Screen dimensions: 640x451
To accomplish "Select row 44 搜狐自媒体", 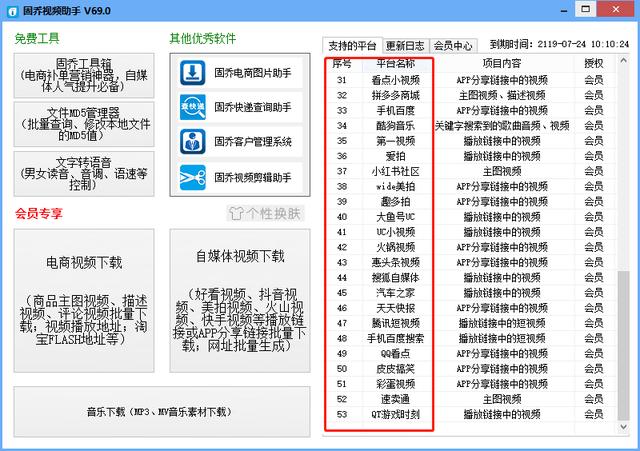I will coord(471,278).
